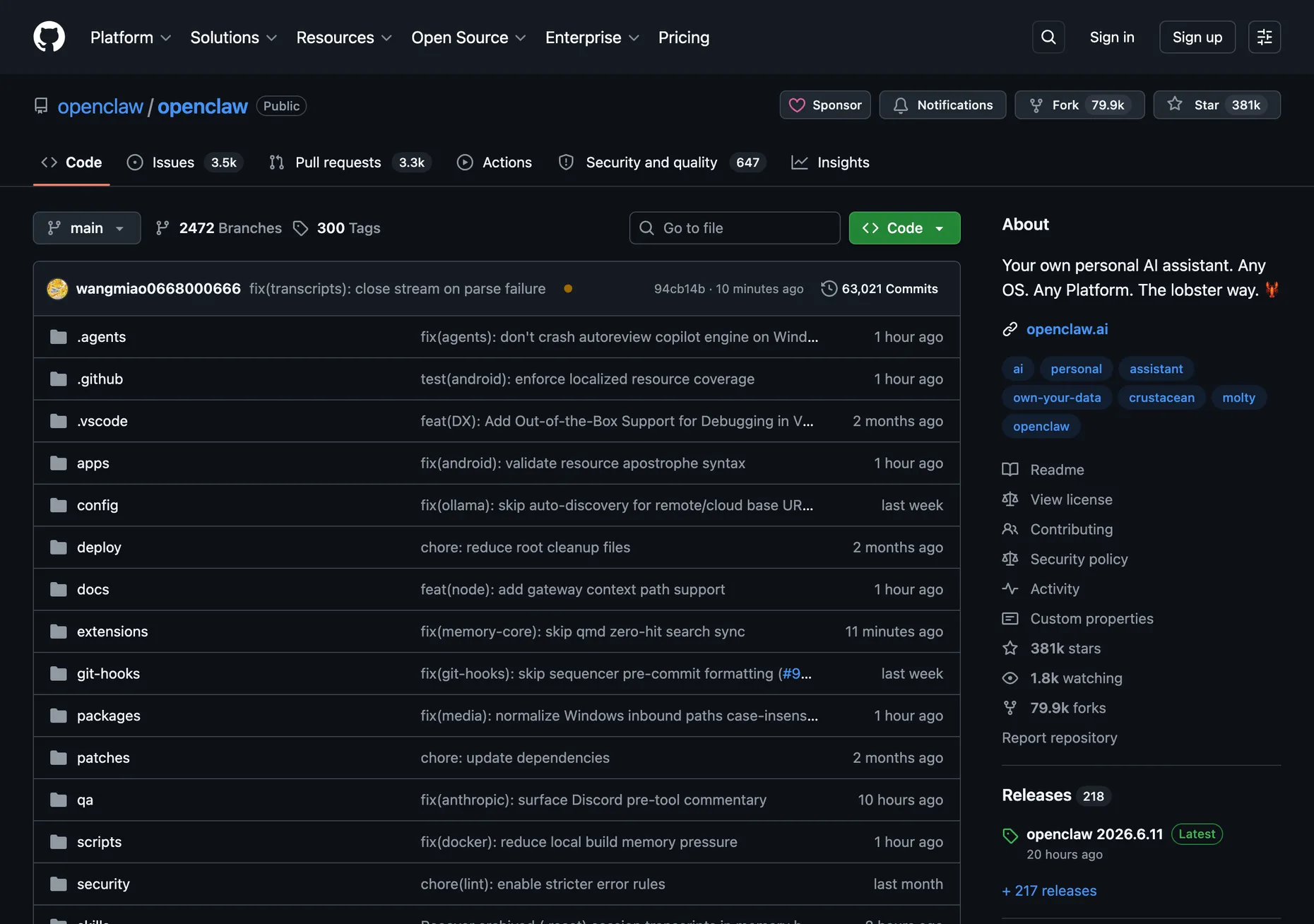Open the apps folder icon
This screenshot has height=924, width=1314.
pos(59,463)
